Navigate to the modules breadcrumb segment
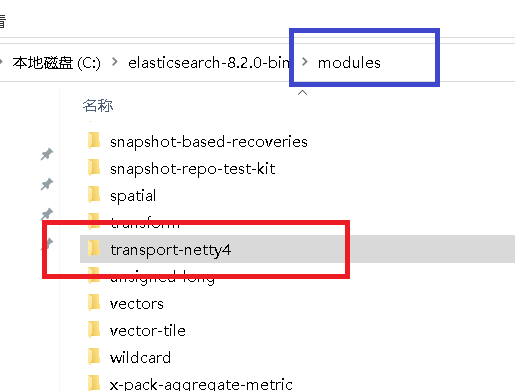This screenshot has height=391, width=515. (x=349, y=63)
